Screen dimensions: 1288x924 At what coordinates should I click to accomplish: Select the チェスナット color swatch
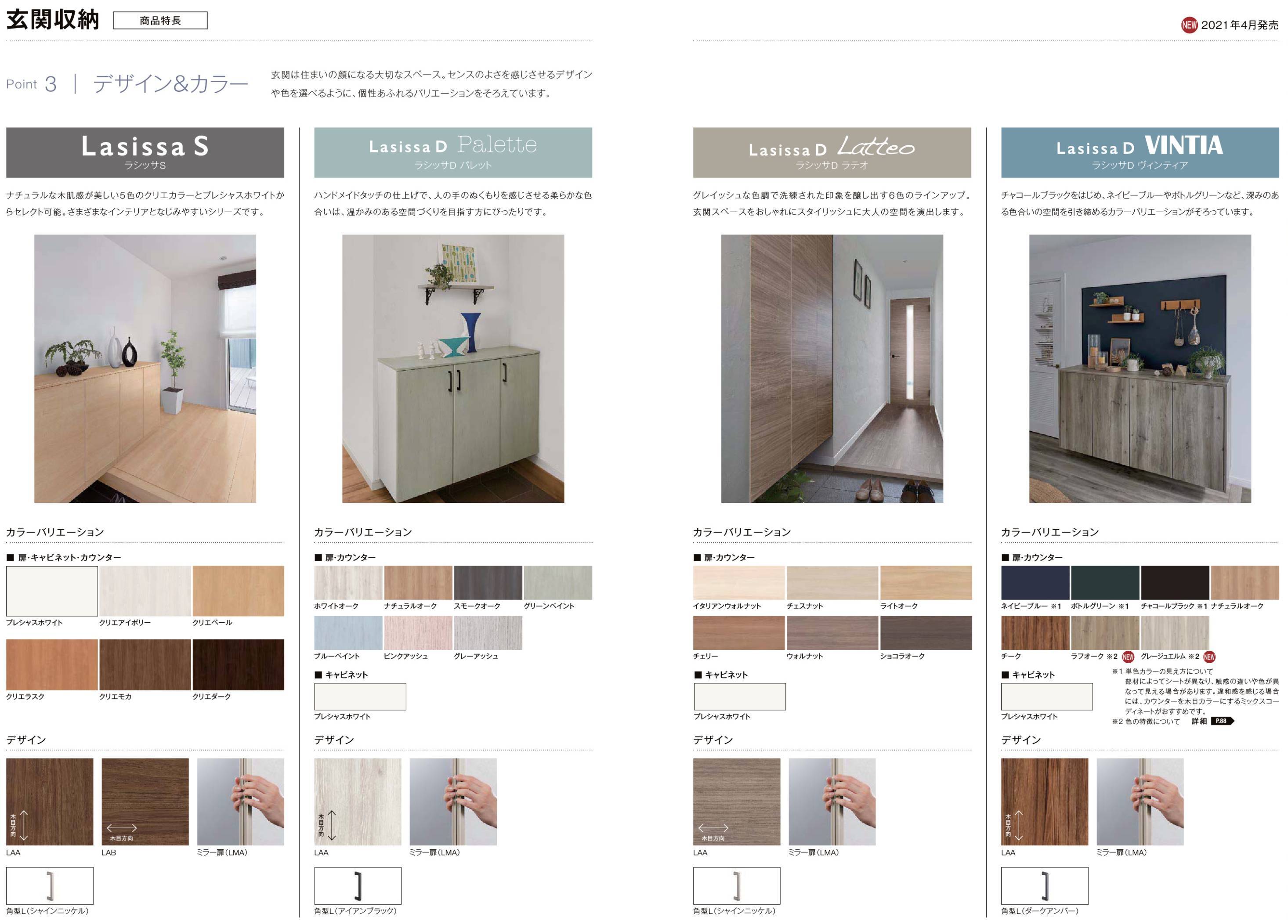click(x=832, y=582)
